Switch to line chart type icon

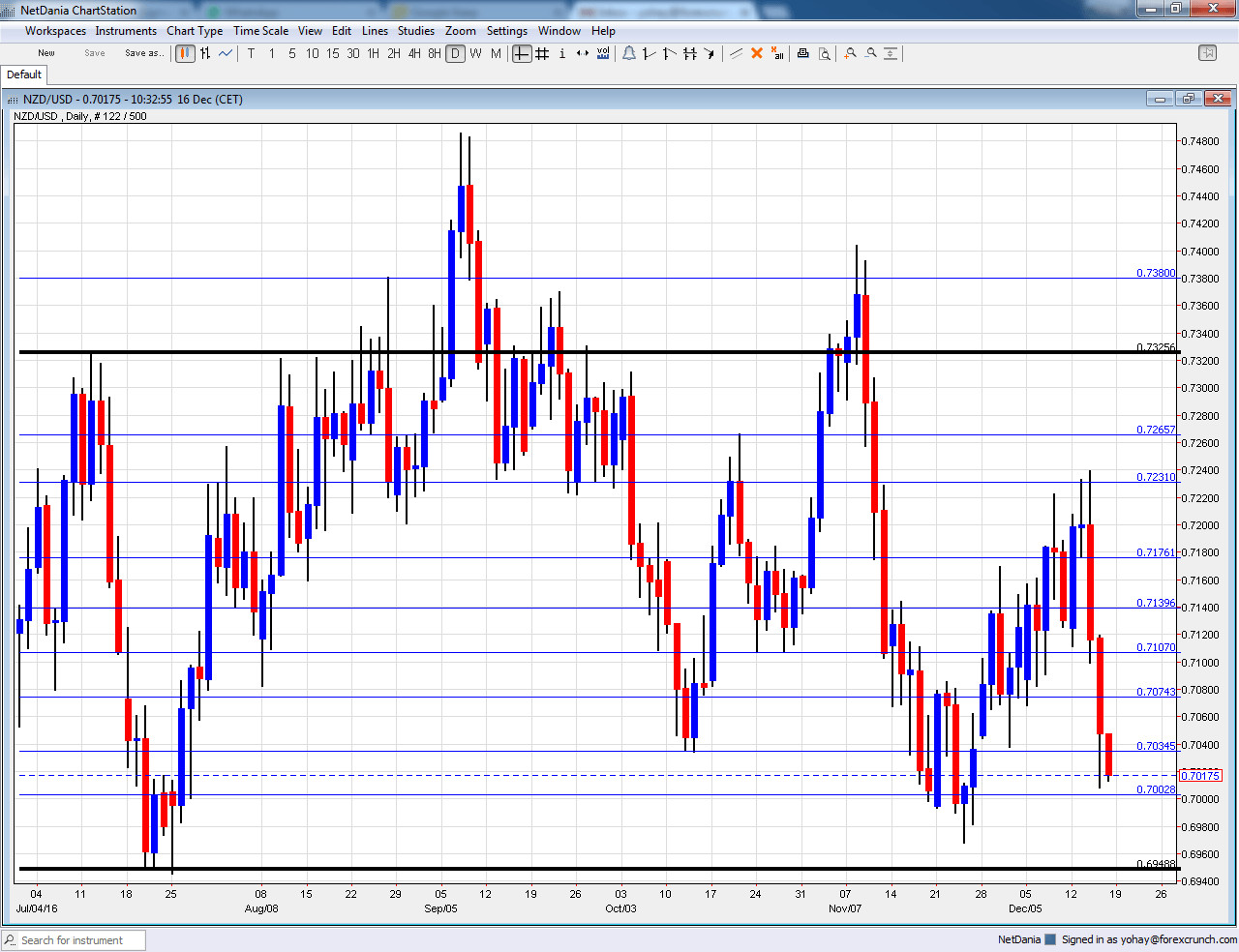click(x=226, y=53)
